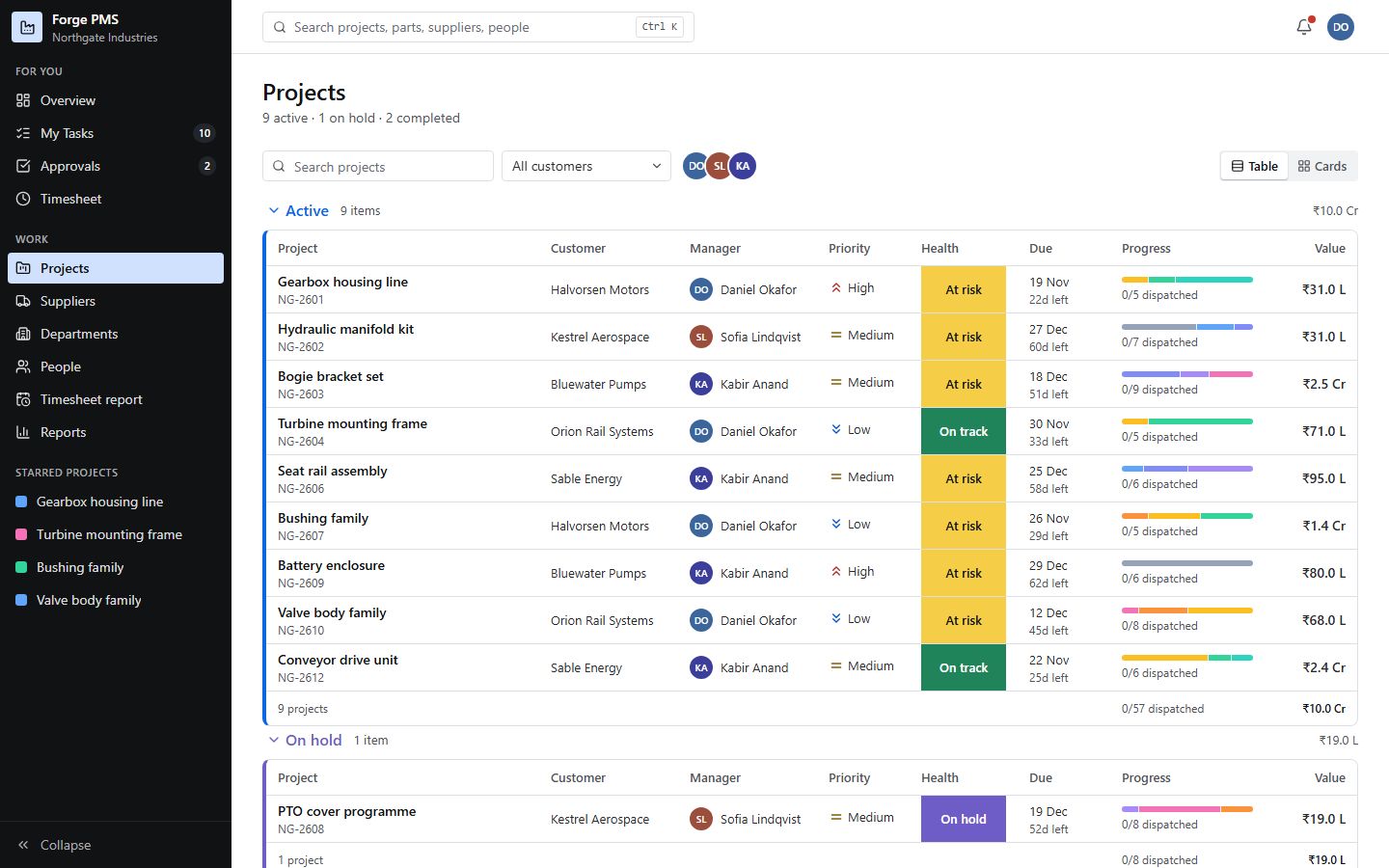
Task: Filter by Sofia Lindqvist SL avatar
Action: coord(720,166)
